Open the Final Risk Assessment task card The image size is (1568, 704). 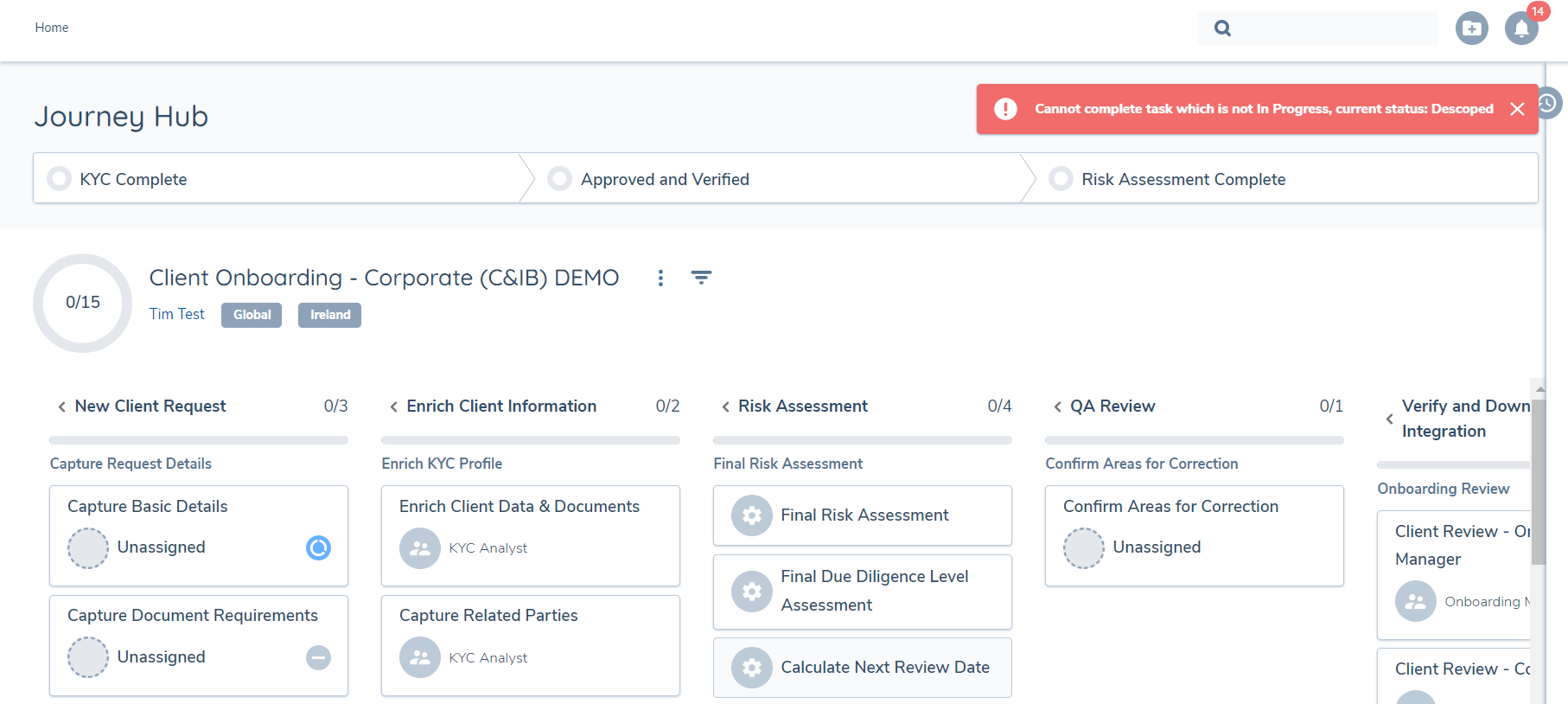(x=862, y=515)
